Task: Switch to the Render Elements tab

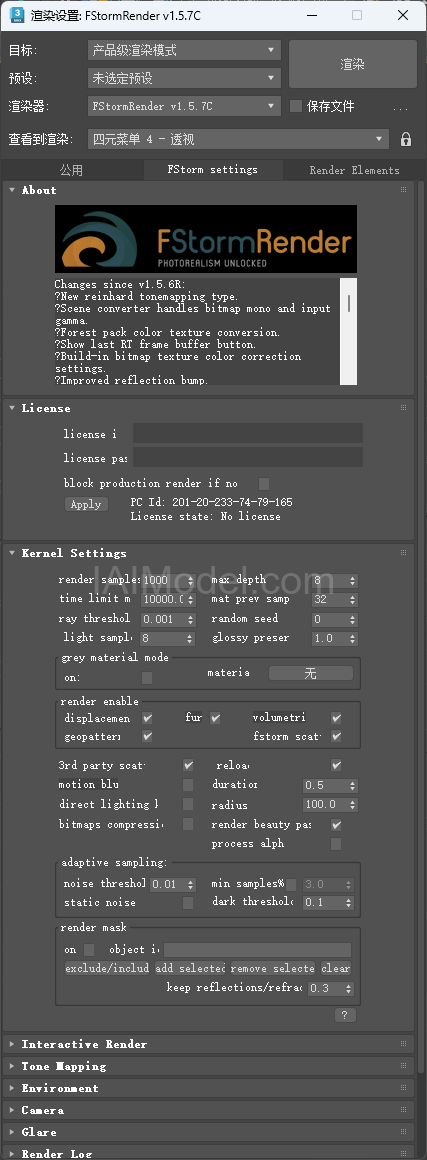Action: [354, 170]
